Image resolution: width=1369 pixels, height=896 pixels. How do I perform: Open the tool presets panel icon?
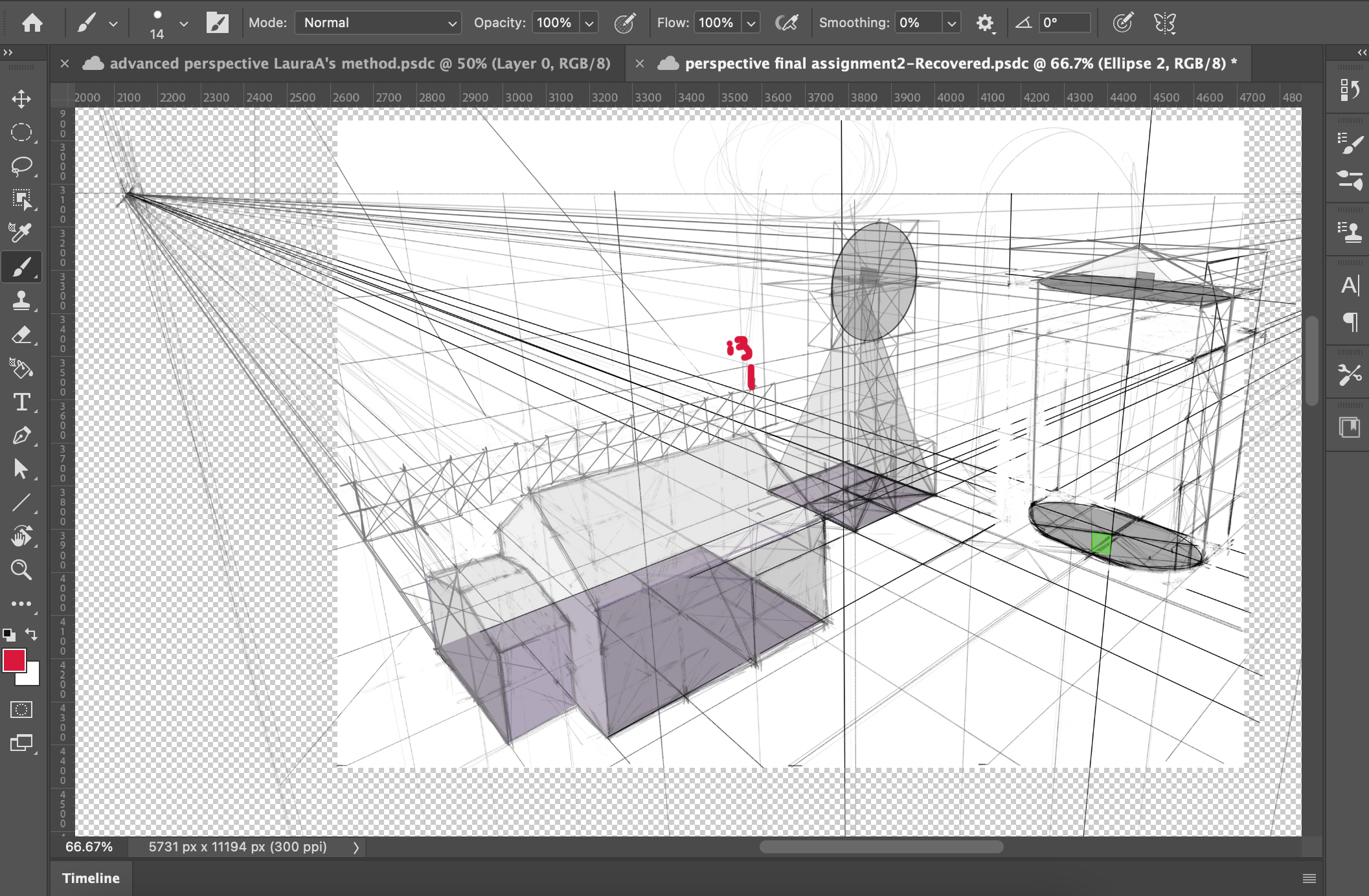1350,374
